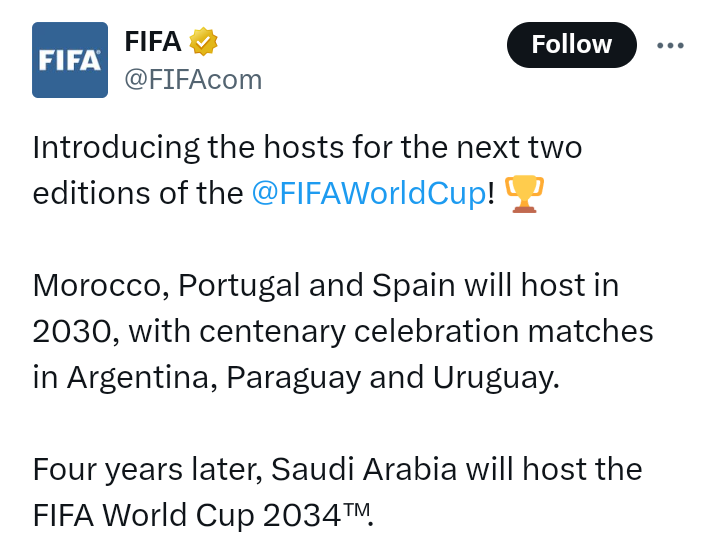Click the FIFA profile avatar logo
The width and height of the screenshot is (720, 550).
click(x=69, y=60)
